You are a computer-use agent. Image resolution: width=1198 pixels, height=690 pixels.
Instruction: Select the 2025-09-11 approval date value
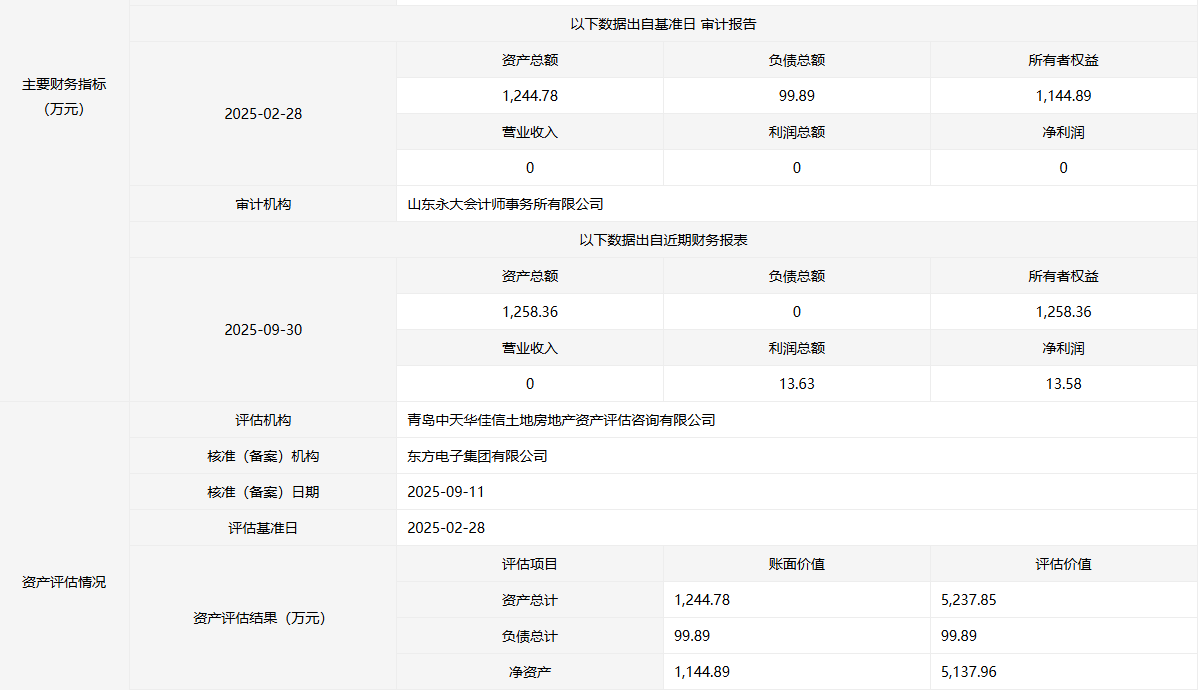click(446, 492)
